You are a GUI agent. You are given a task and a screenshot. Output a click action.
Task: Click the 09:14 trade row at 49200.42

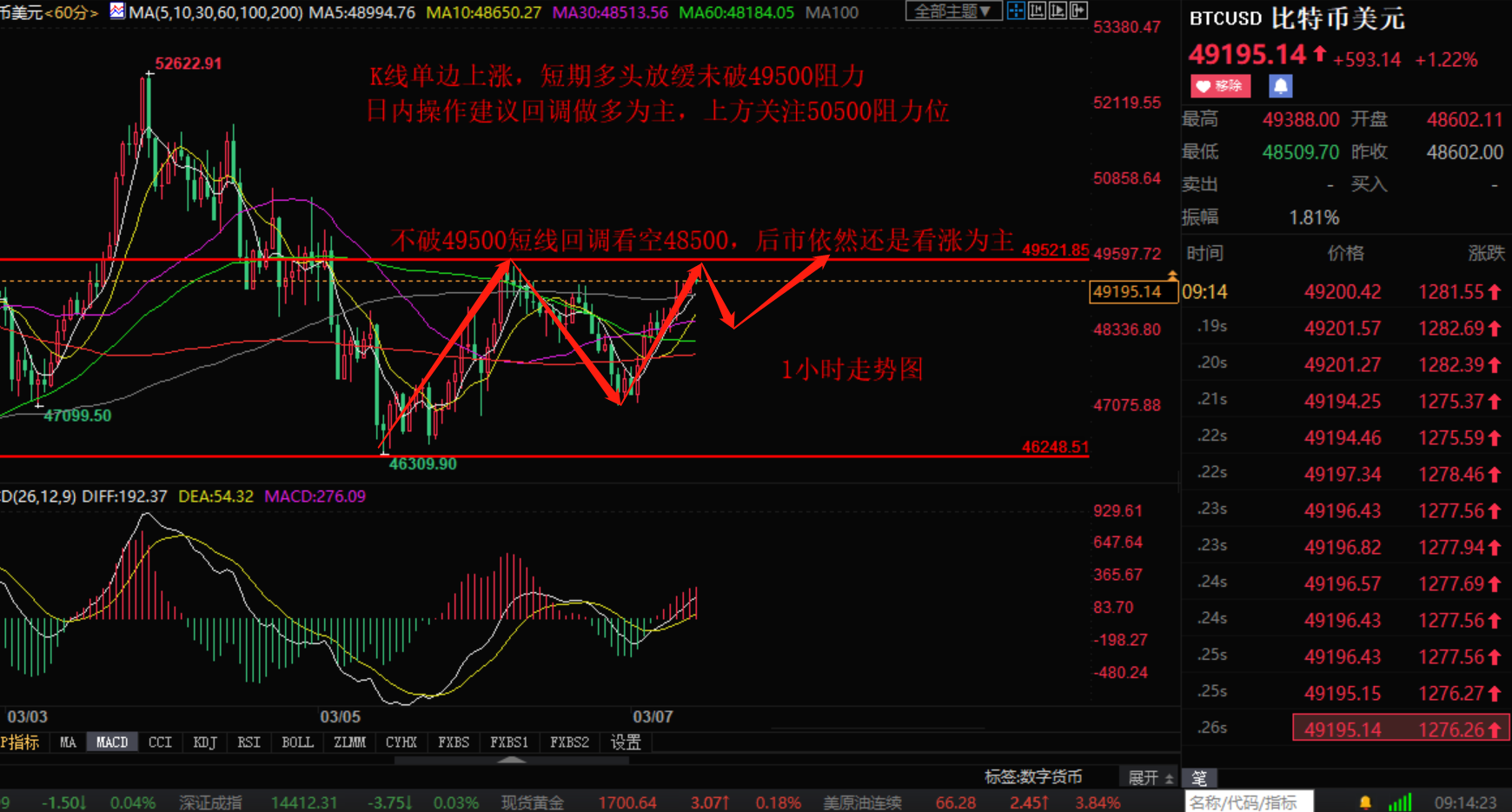pos(1345,292)
